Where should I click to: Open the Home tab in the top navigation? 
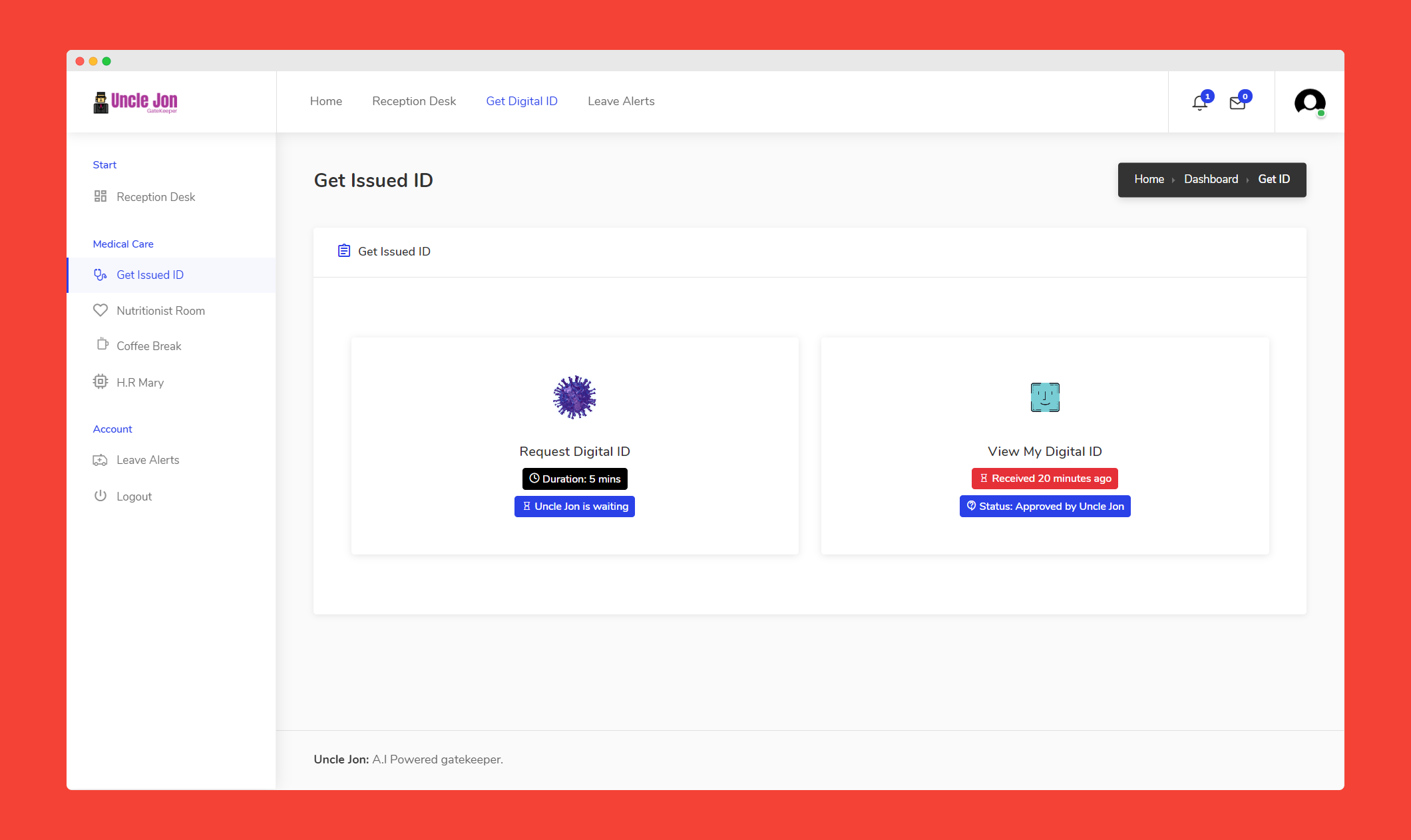click(x=326, y=101)
